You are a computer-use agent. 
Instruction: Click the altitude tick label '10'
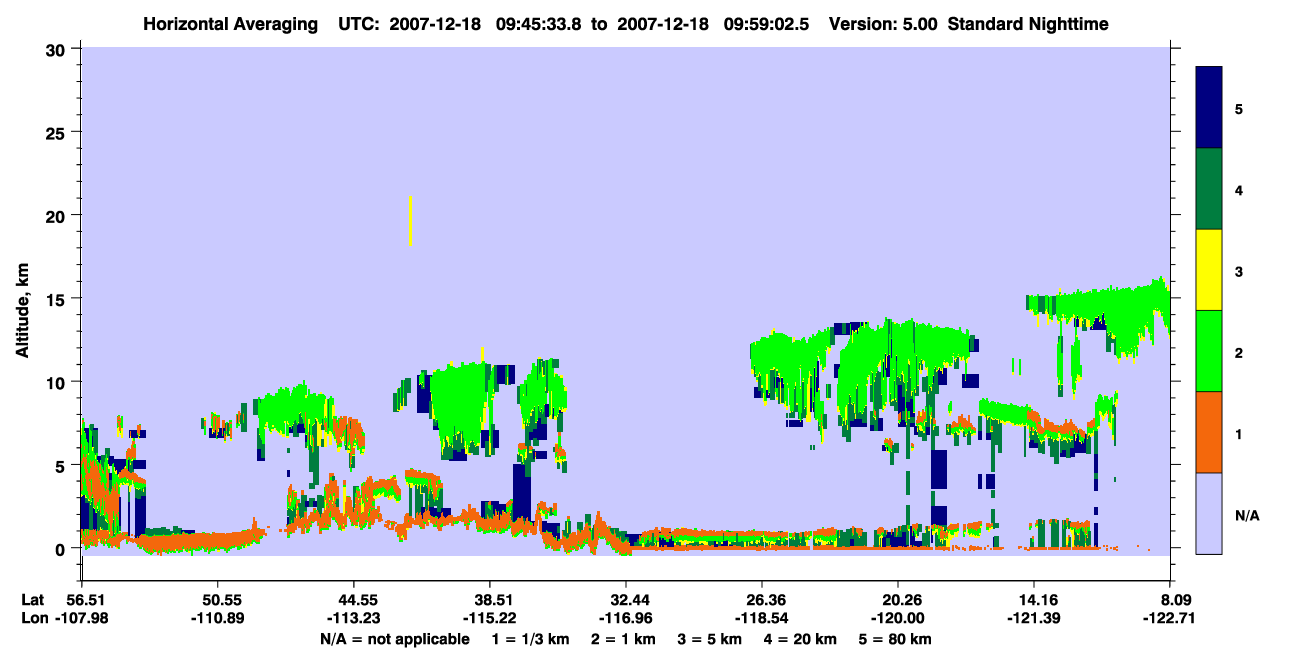pyautogui.click(x=58, y=382)
